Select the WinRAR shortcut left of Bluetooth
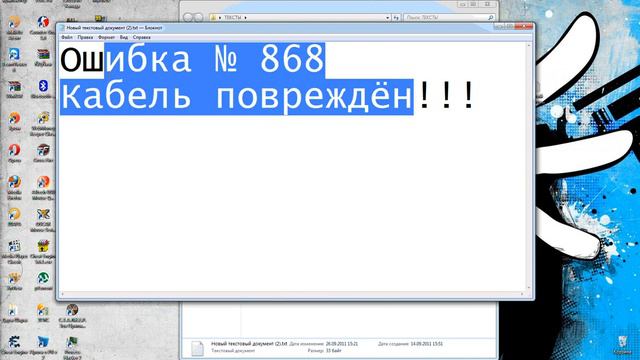The height and width of the screenshot is (360, 640). click(x=14, y=89)
